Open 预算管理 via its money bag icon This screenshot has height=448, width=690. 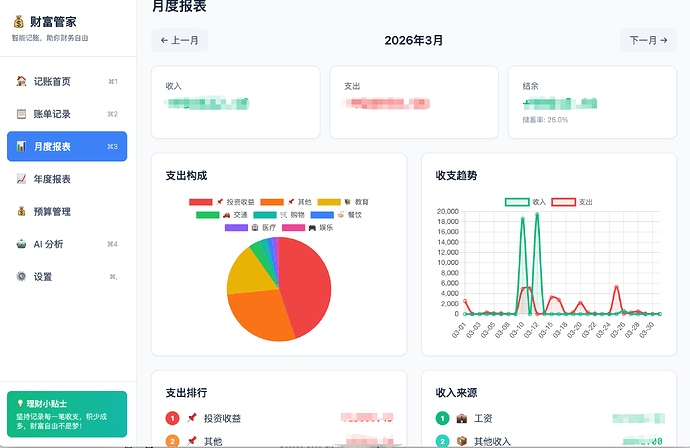coord(21,211)
